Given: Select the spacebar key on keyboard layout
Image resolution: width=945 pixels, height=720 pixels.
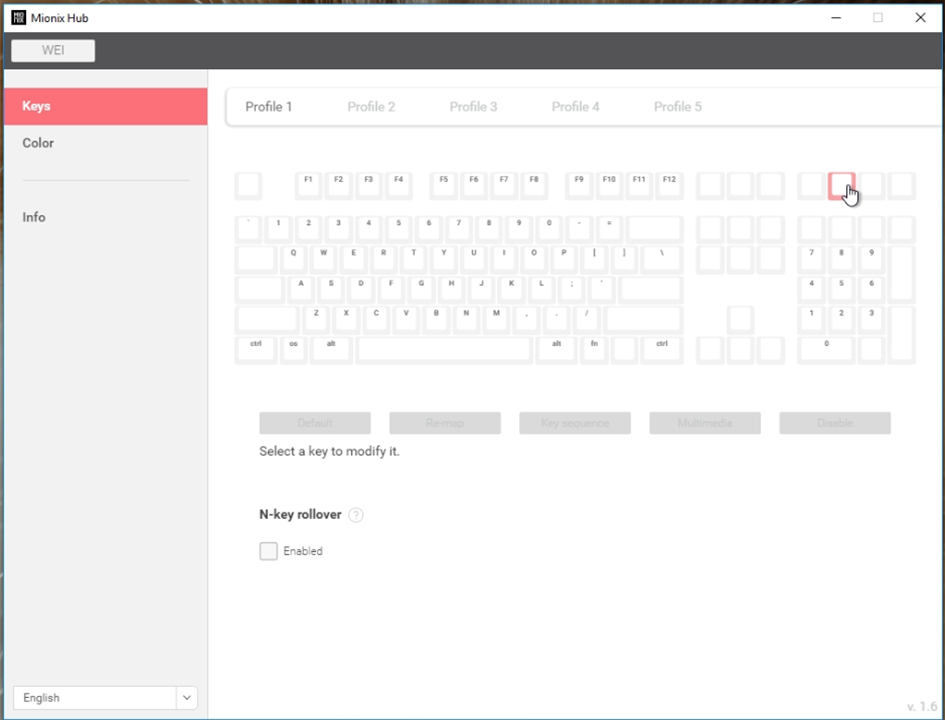Looking at the screenshot, I should pos(444,350).
